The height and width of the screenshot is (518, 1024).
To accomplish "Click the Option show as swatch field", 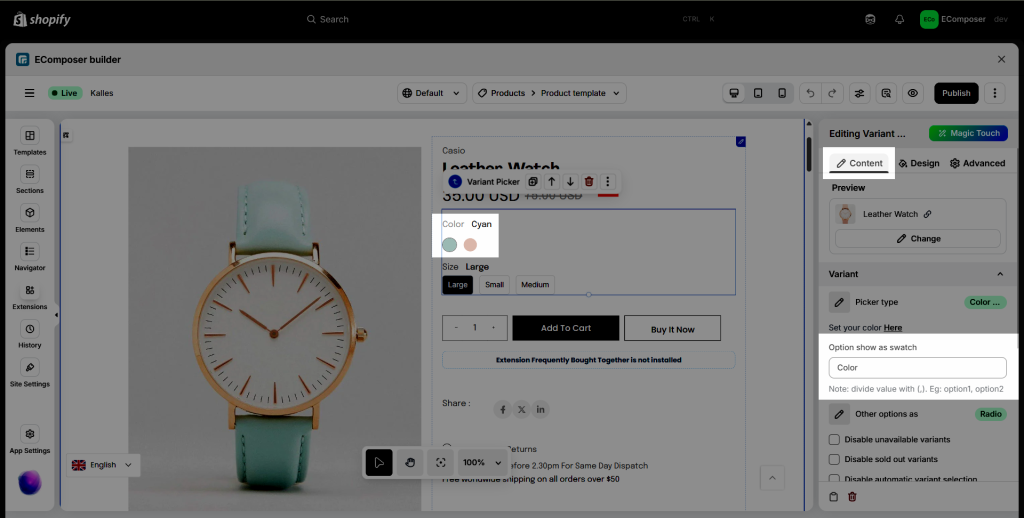I will (x=917, y=368).
